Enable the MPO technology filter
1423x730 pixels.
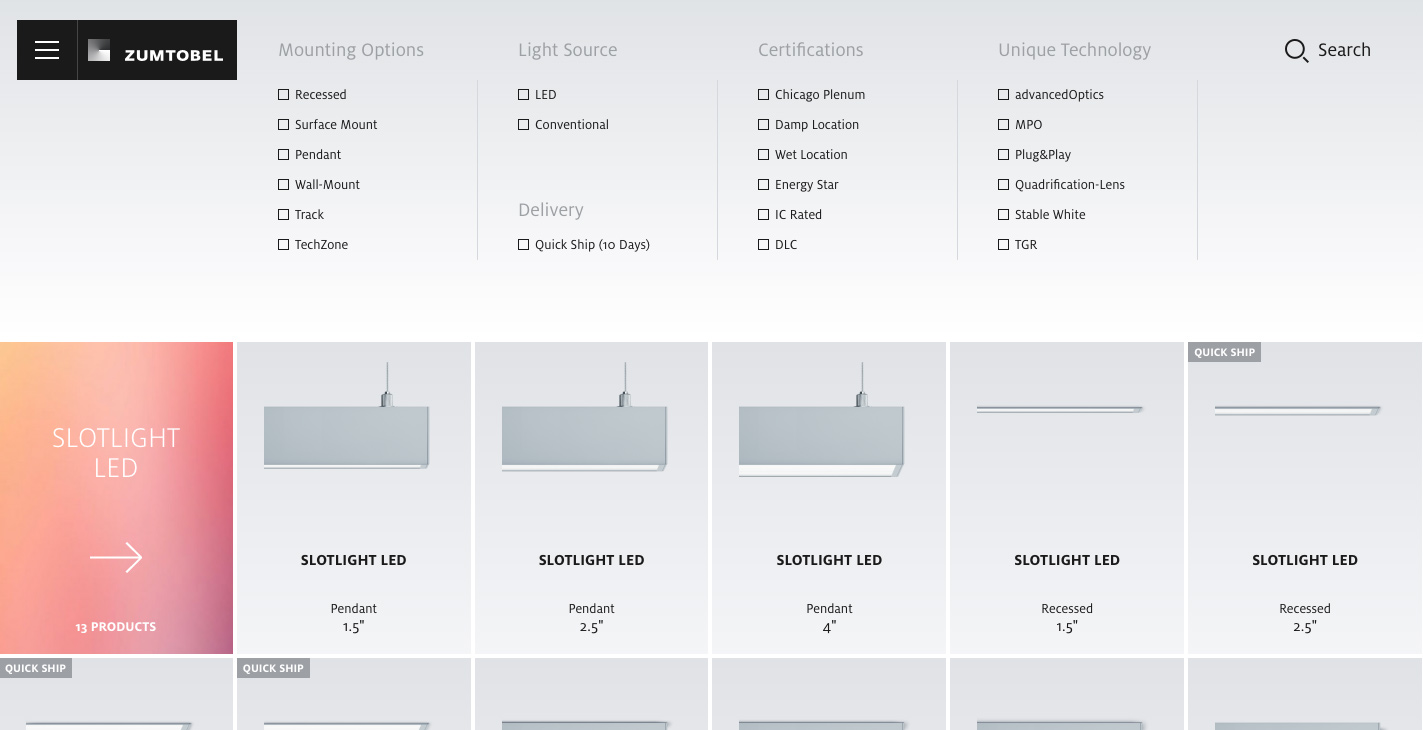(x=1004, y=125)
